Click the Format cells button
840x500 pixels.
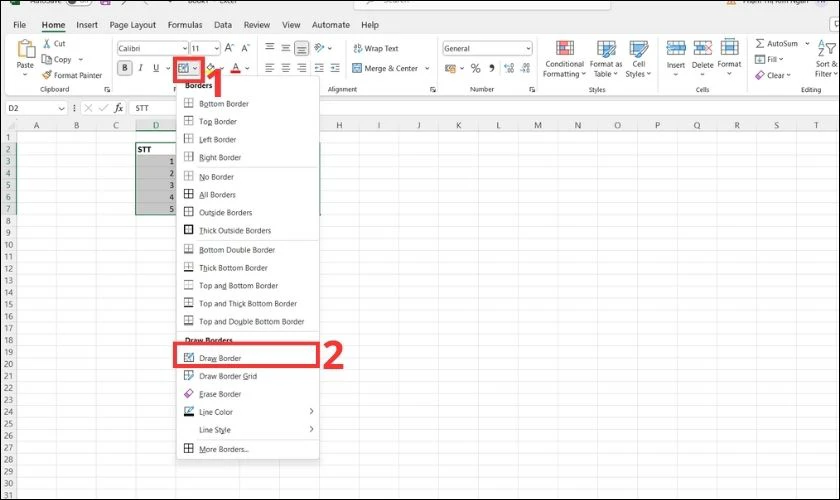pyautogui.click(x=729, y=57)
